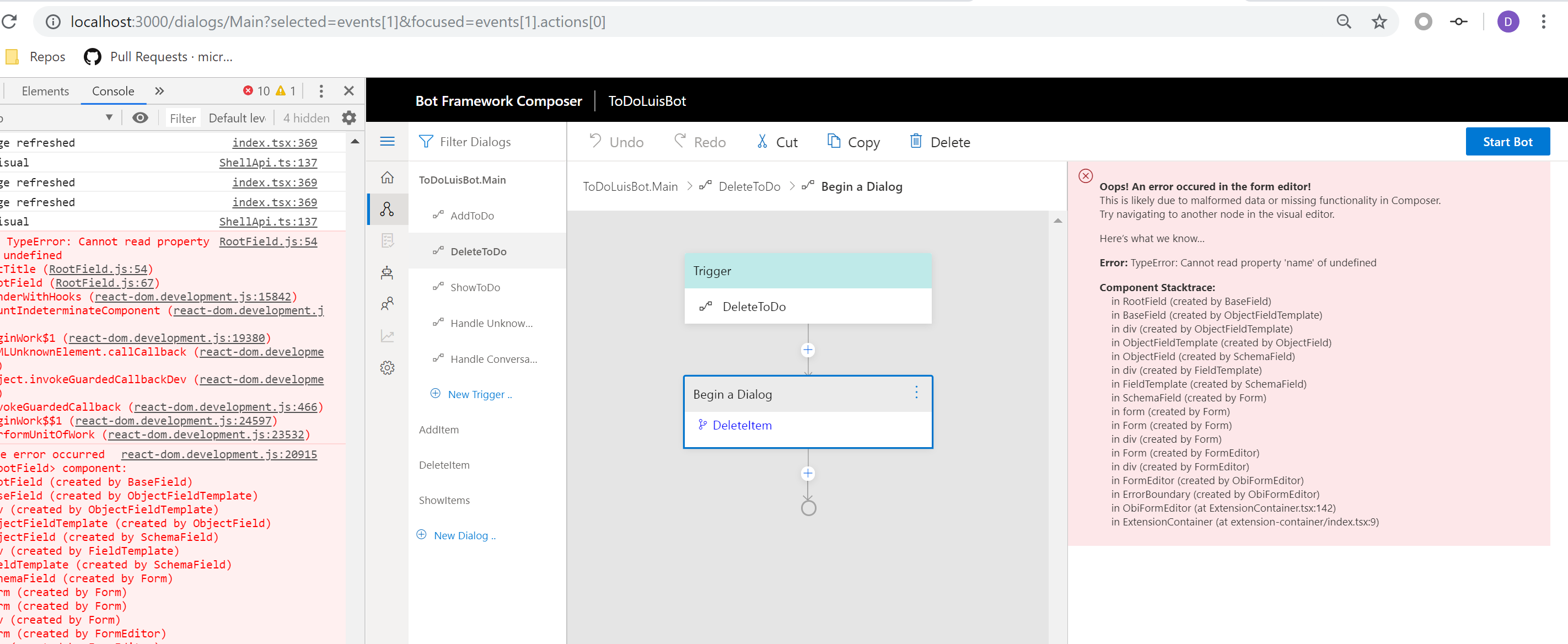
Task: Open the Chrome three-dot menu
Action: 1543,22
